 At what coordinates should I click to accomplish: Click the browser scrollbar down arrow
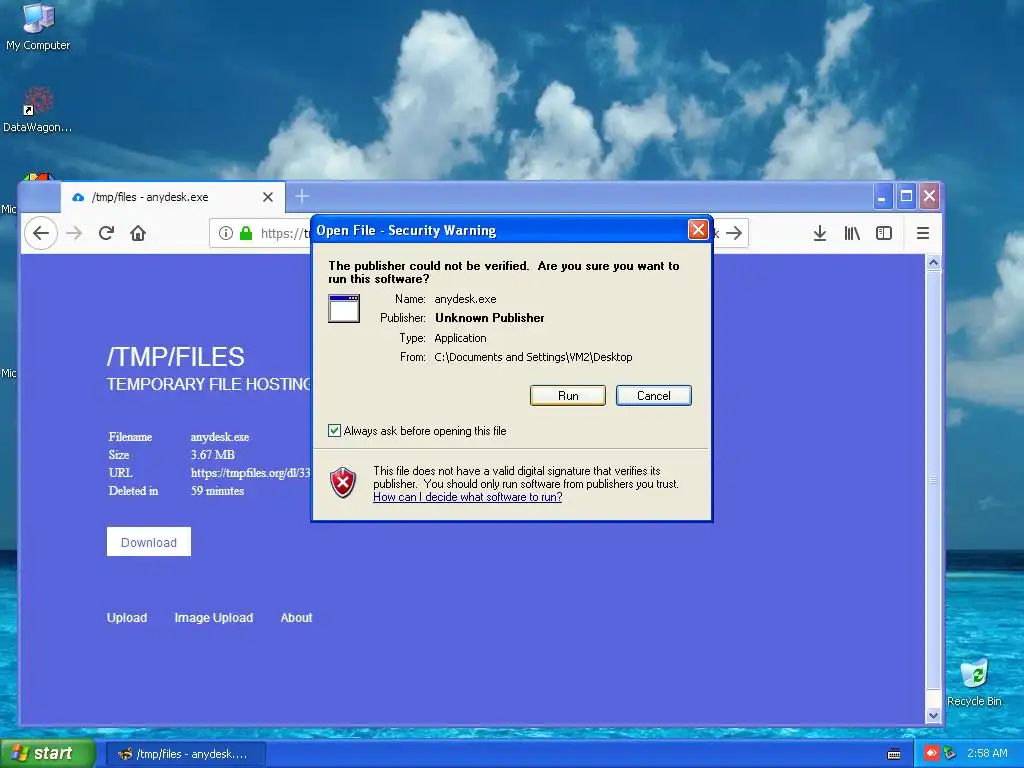click(933, 715)
